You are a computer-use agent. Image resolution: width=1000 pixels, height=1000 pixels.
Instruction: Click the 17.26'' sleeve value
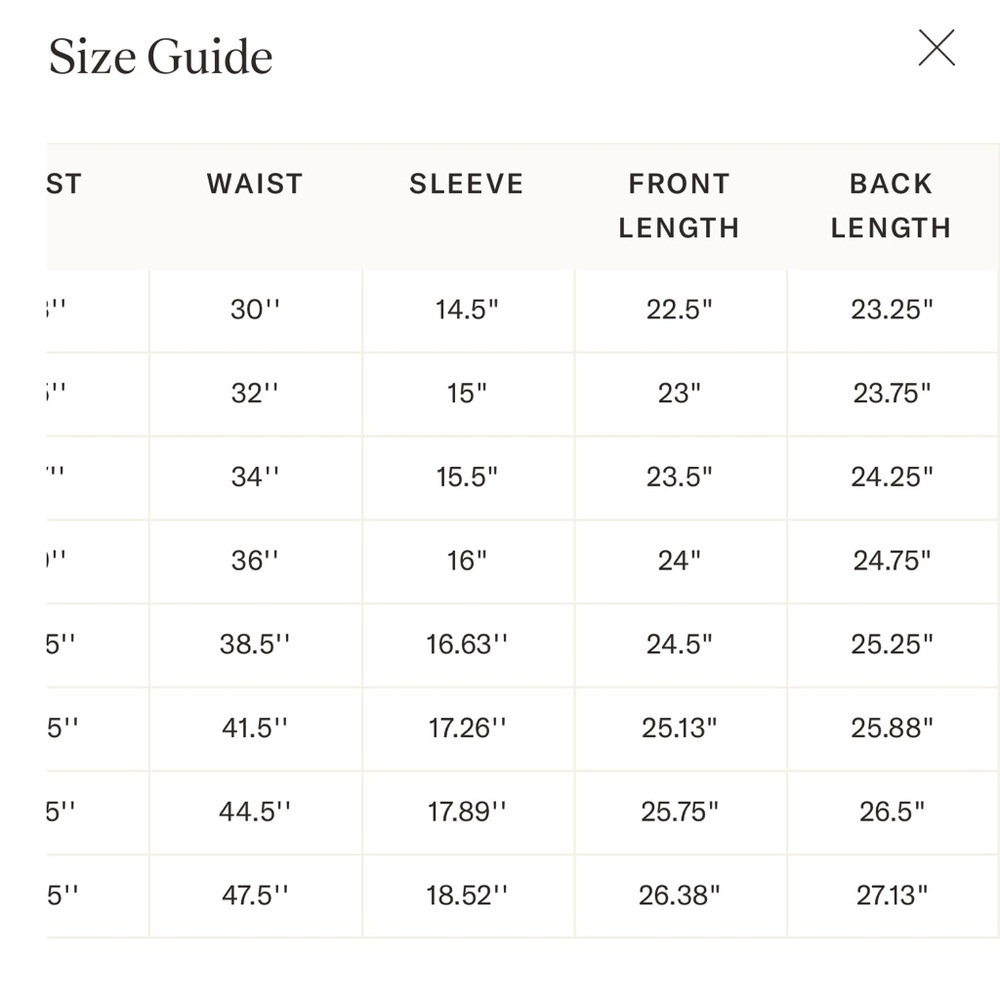467,728
